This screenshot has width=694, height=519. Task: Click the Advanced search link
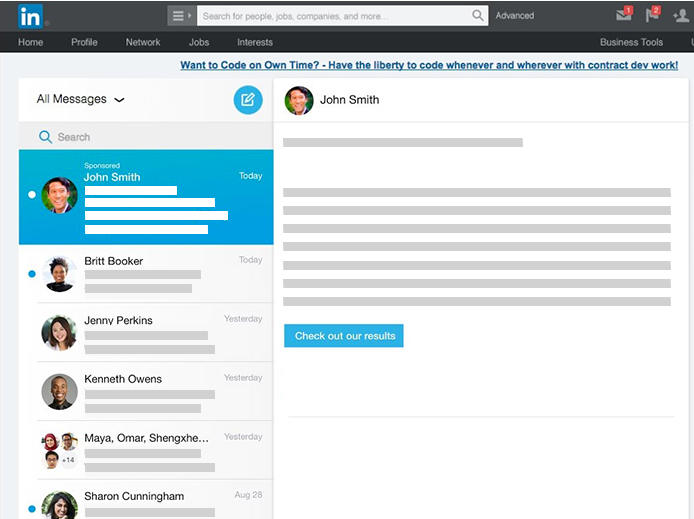coord(515,16)
